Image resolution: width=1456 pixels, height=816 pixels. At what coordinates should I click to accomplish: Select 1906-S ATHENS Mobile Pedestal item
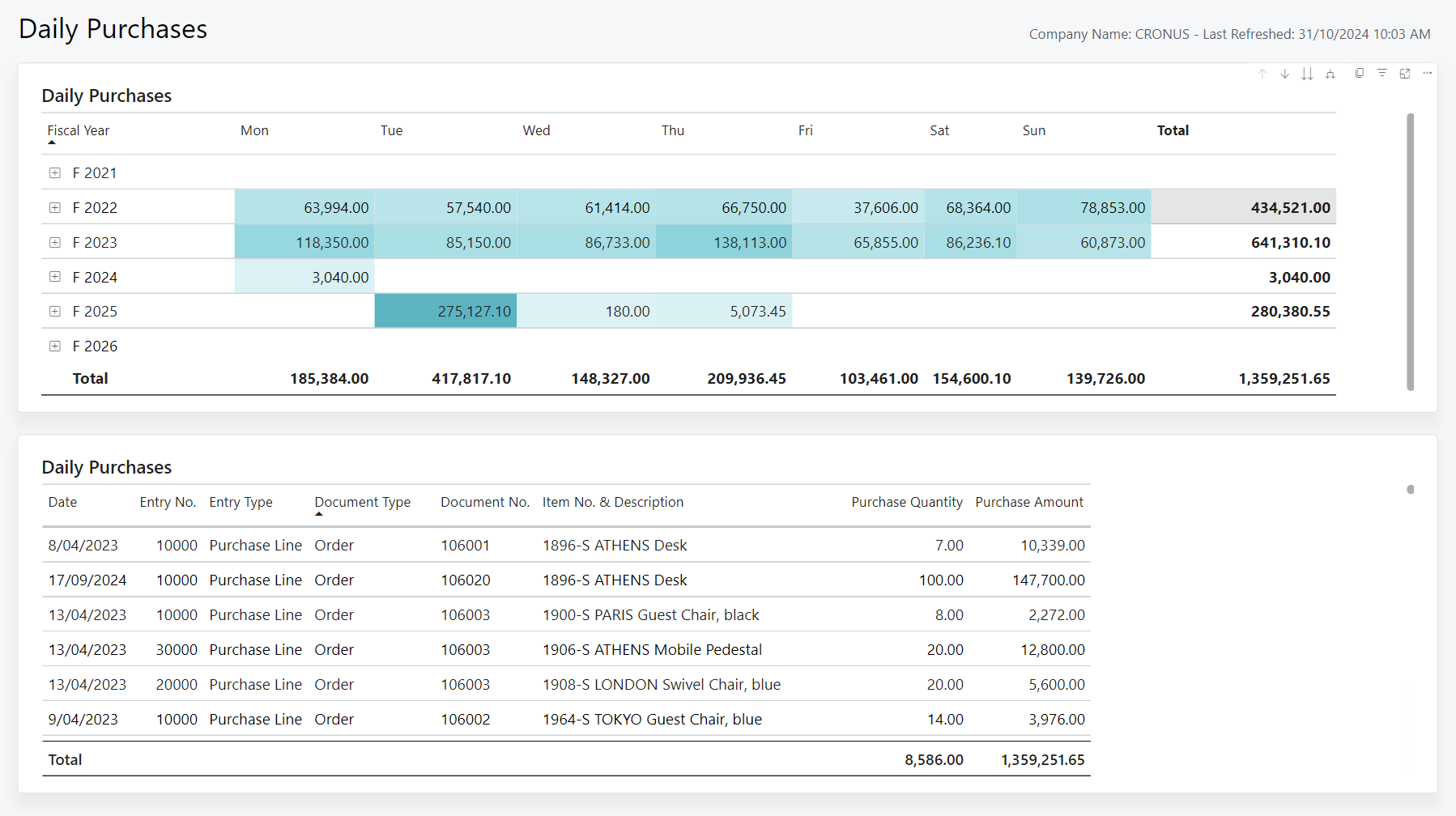652,649
